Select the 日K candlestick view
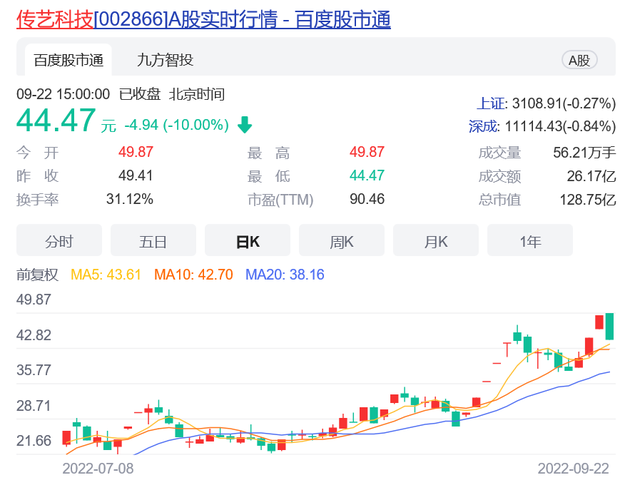640x485 pixels. 247,241
